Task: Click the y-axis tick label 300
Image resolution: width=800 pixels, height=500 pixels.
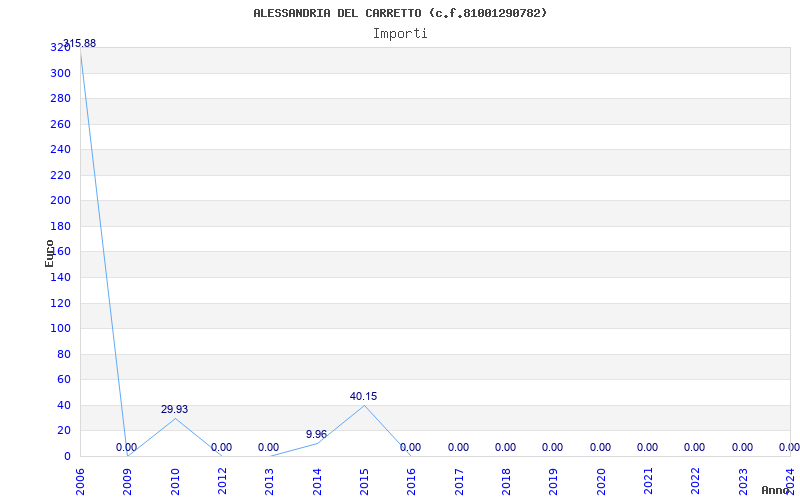Action: point(60,73)
